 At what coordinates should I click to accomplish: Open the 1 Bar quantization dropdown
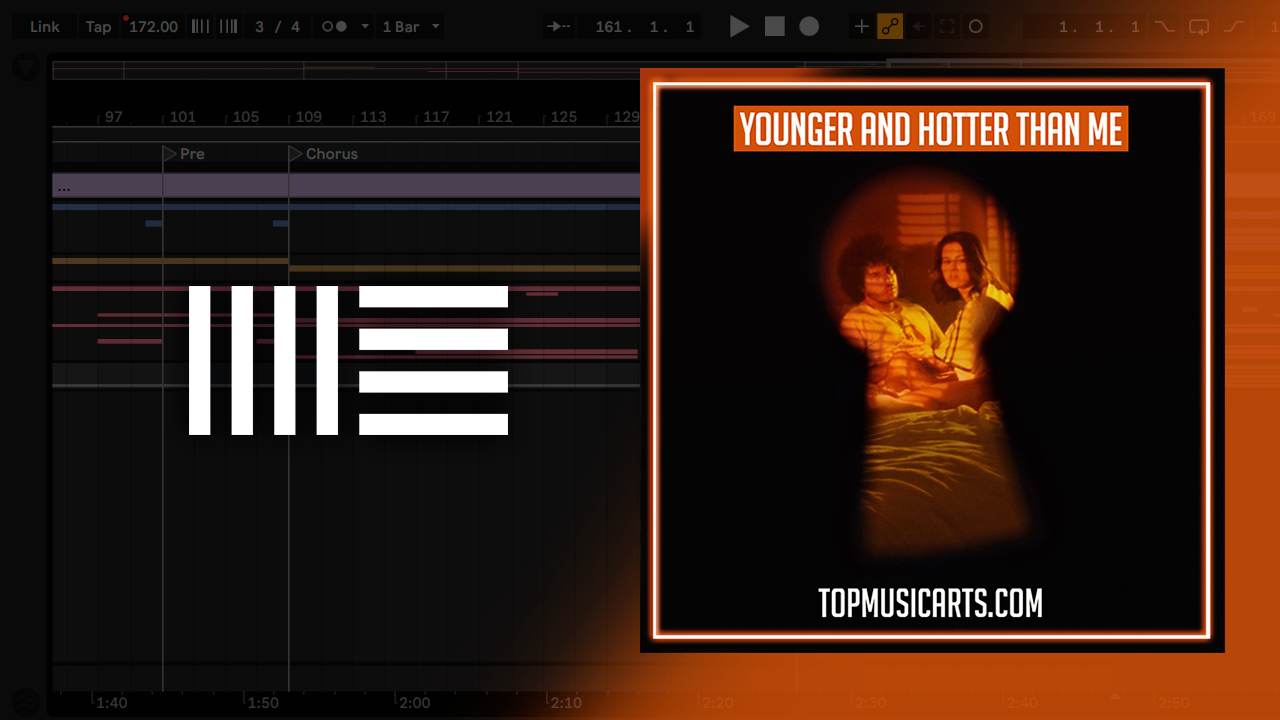(x=411, y=27)
